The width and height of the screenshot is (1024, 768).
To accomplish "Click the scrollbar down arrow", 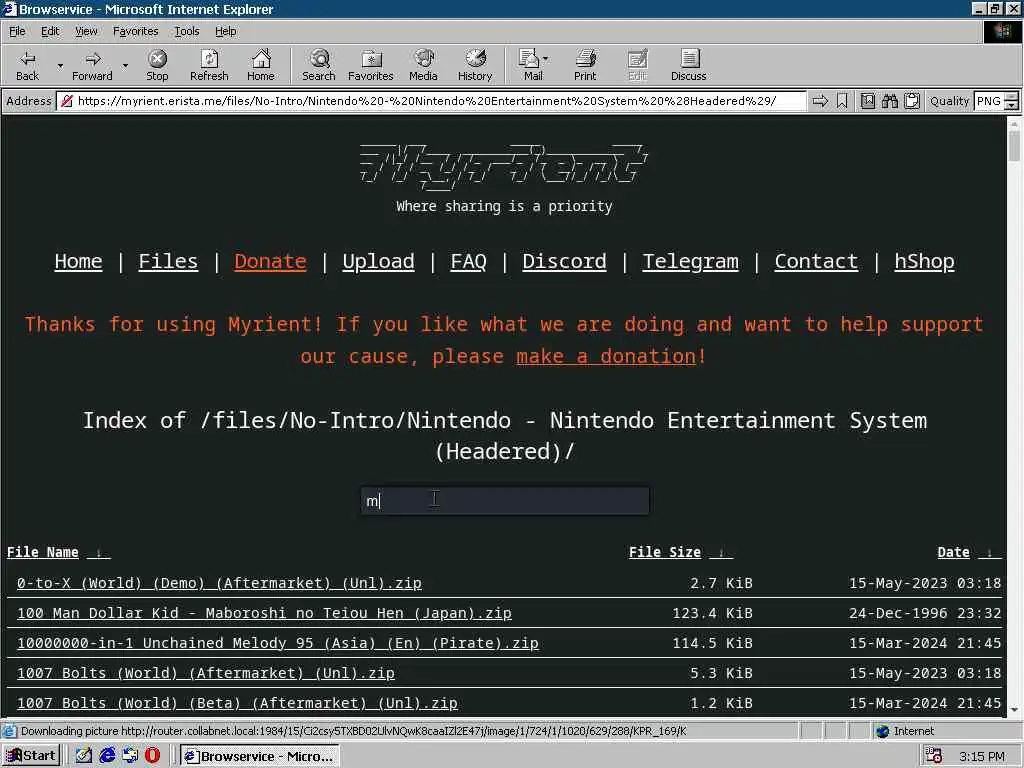I will (x=1014, y=710).
